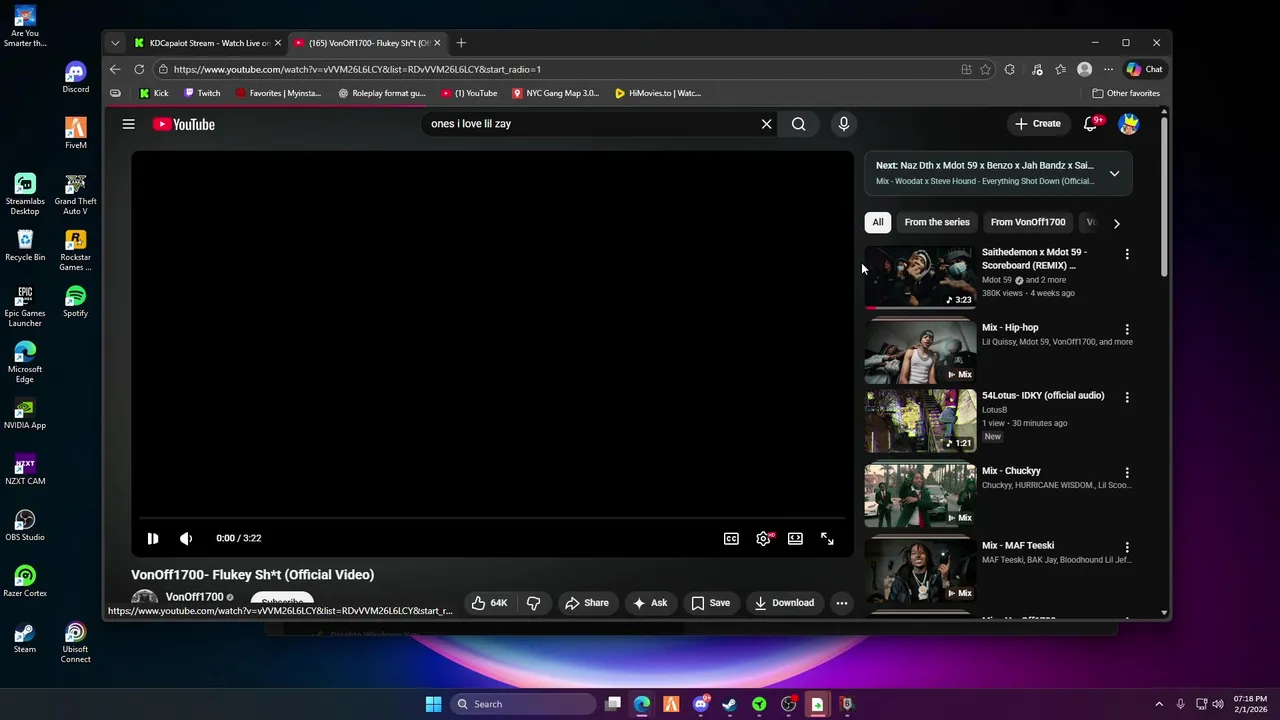Download the video
1280x720 pixels.
point(784,603)
